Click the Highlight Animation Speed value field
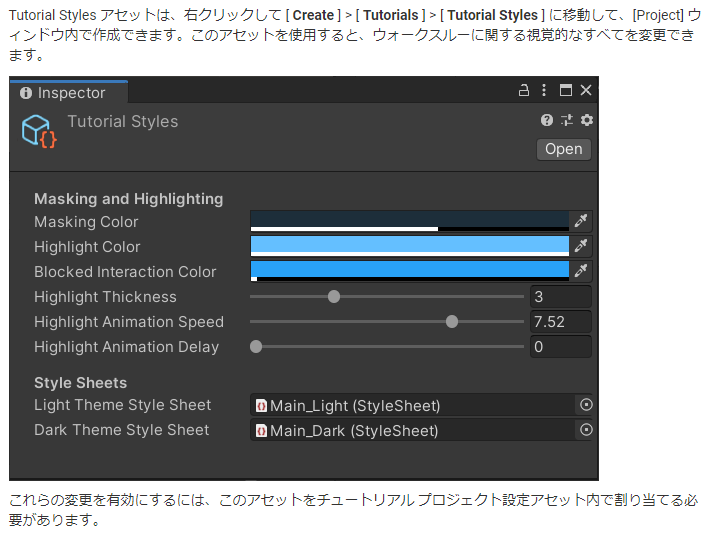 coord(561,322)
